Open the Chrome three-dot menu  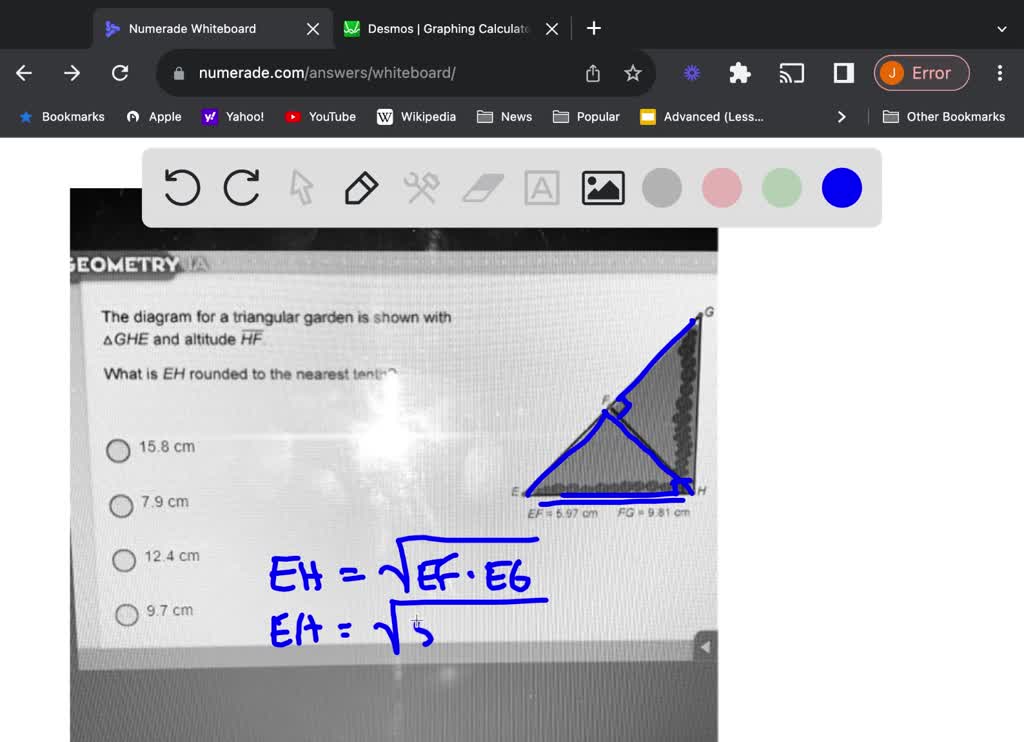point(999,73)
